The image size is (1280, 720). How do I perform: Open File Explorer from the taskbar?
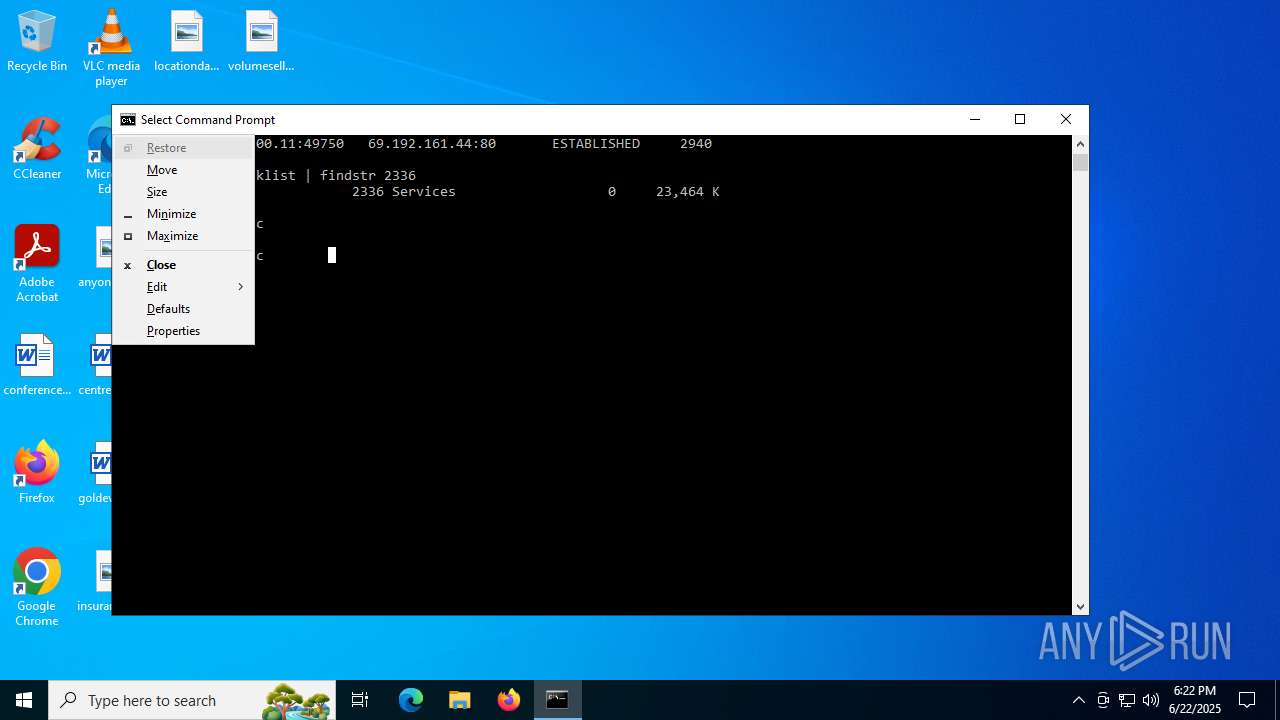459,700
